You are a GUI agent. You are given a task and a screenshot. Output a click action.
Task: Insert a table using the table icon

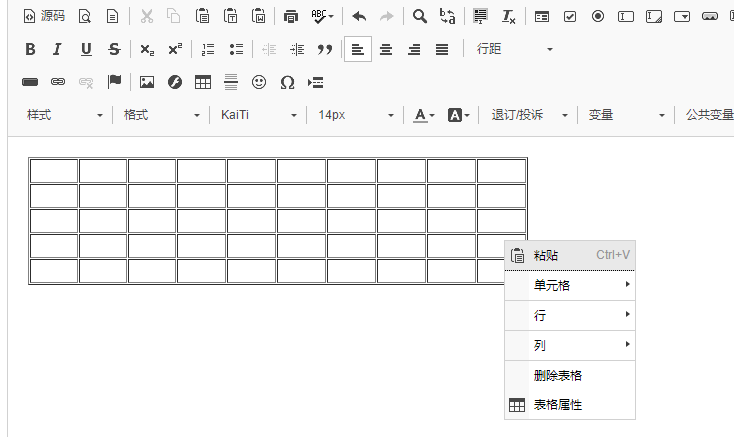coord(203,82)
